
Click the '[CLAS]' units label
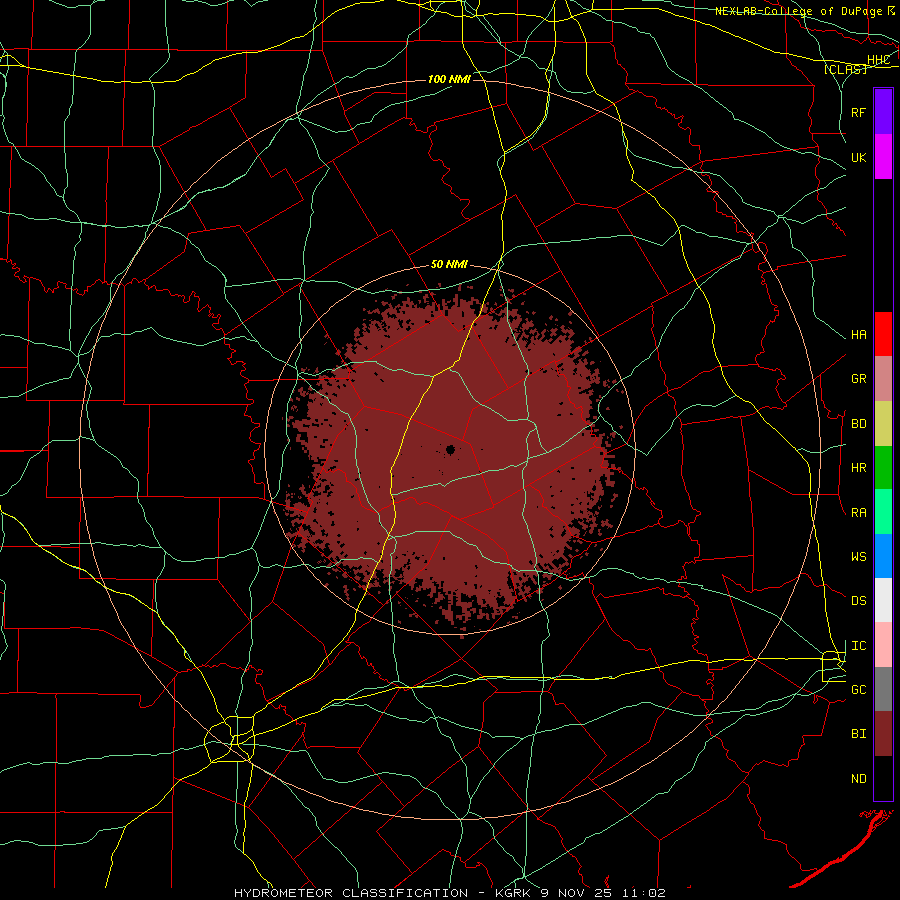pyautogui.click(x=845, y=69)
